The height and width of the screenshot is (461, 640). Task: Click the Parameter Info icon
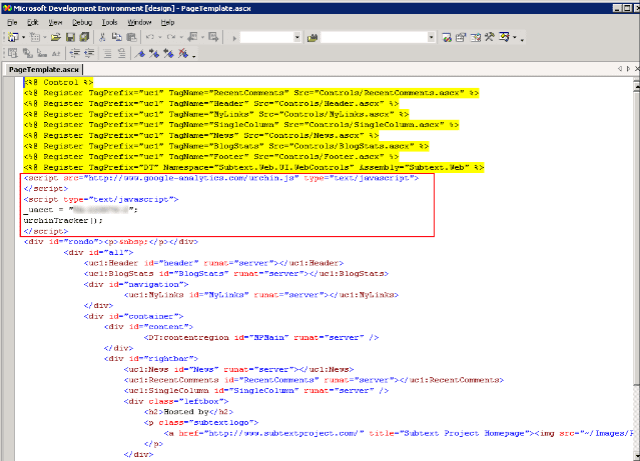pos(27,53)
